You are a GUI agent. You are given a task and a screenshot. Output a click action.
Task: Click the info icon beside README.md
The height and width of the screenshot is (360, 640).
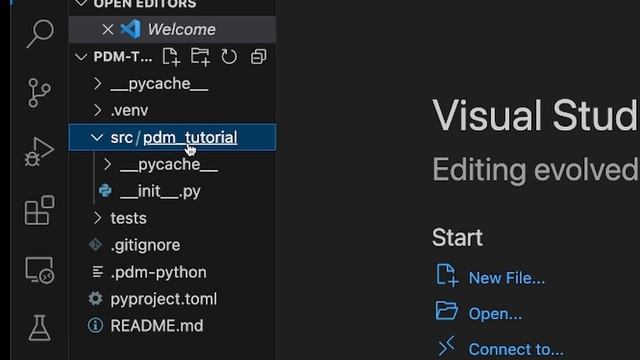click(96, 326)
